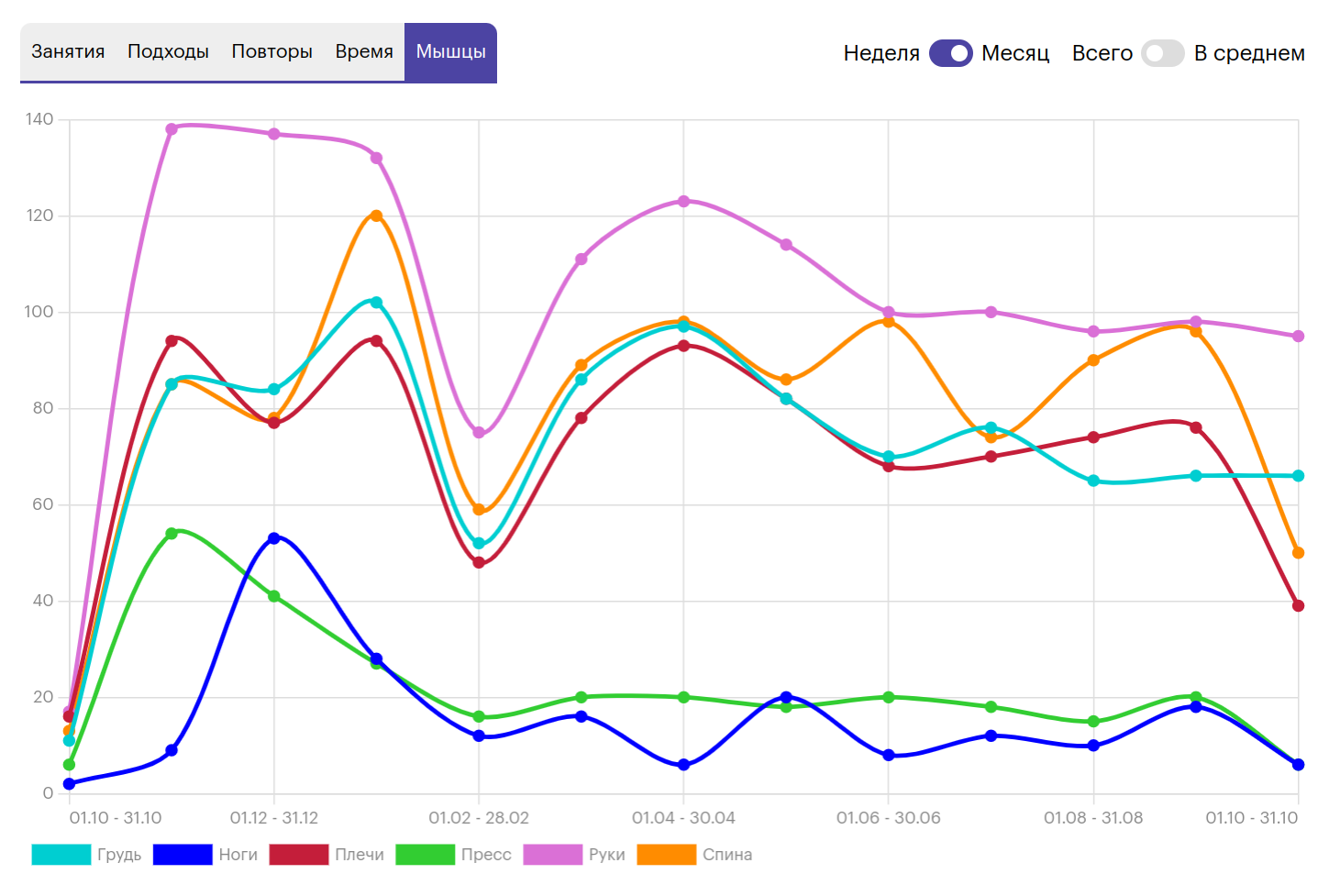Hide the Ноги series via blue swatch
The image size is (1329, 896).
tap(183, 855)
